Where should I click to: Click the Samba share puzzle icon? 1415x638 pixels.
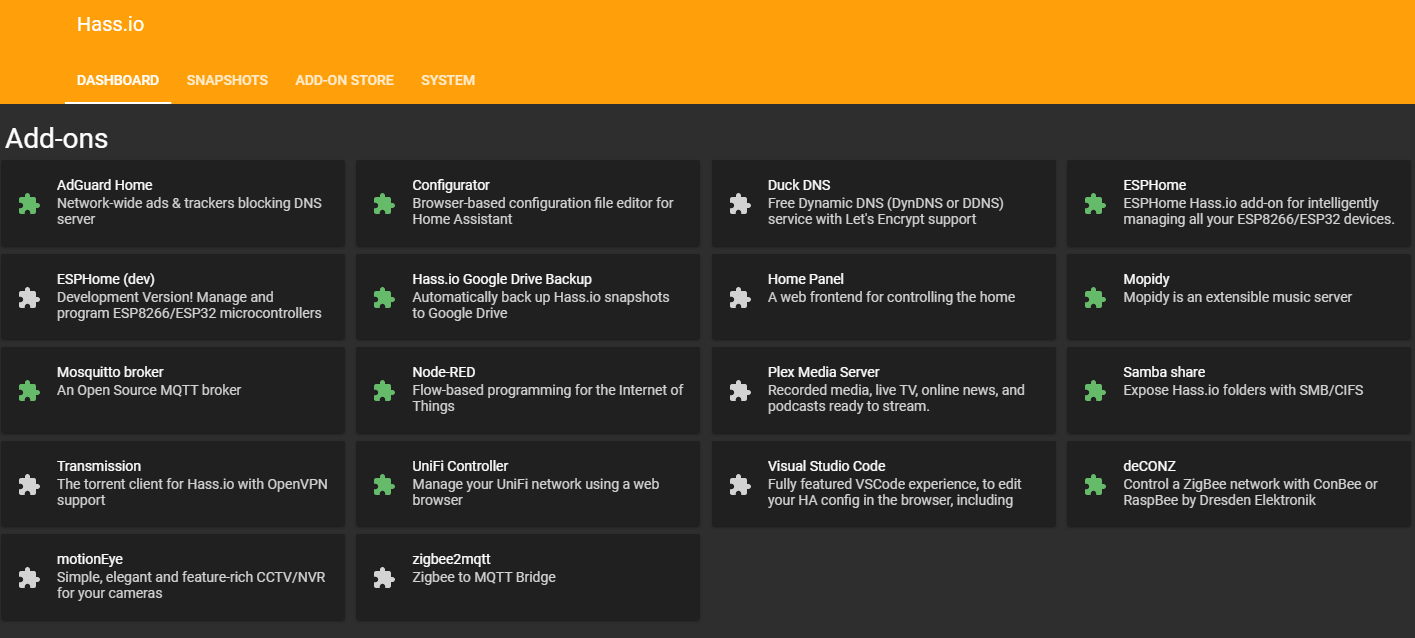(x=1095, y=391)
